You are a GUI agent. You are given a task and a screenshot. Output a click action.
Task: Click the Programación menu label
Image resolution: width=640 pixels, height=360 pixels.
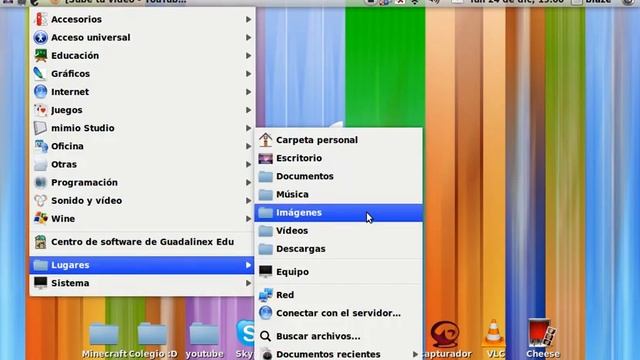click(84, 182)
